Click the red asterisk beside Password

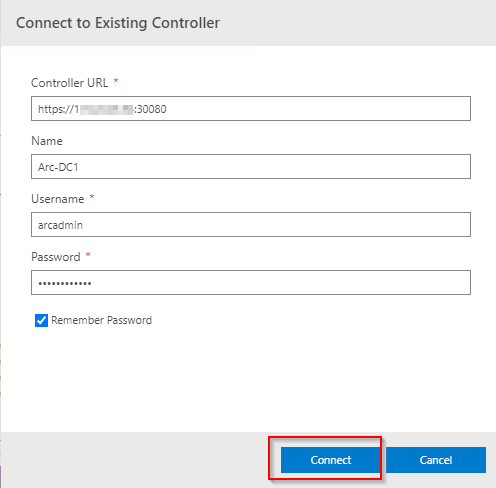point(88,255)
